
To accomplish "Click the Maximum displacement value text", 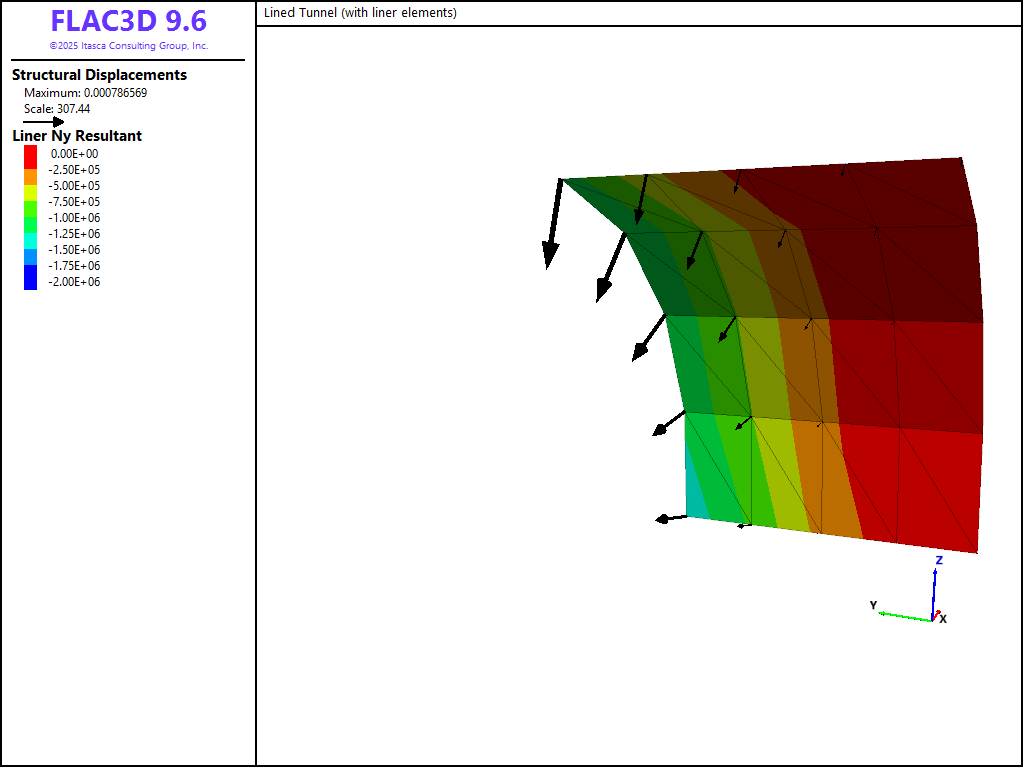I will point(85,93).
